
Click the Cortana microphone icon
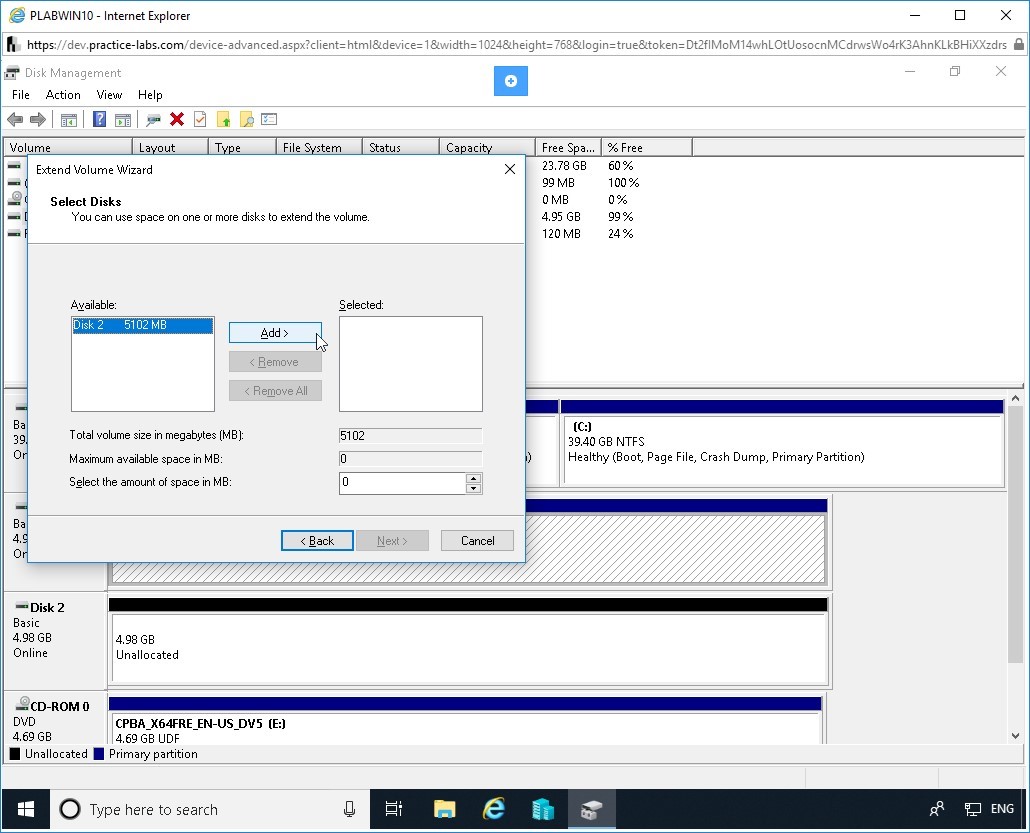point(349,809)
